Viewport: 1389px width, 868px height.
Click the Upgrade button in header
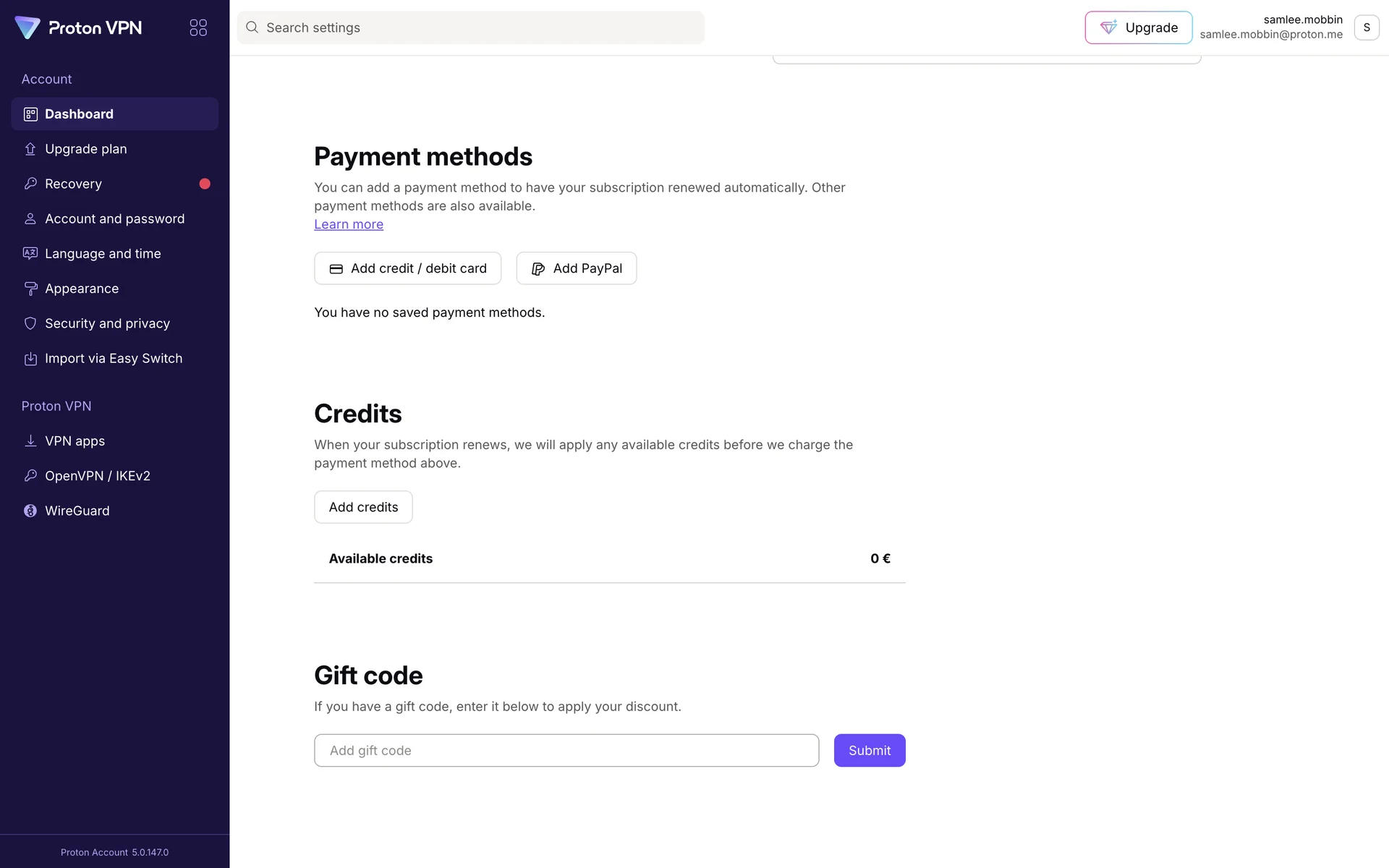coord(1138,27)
